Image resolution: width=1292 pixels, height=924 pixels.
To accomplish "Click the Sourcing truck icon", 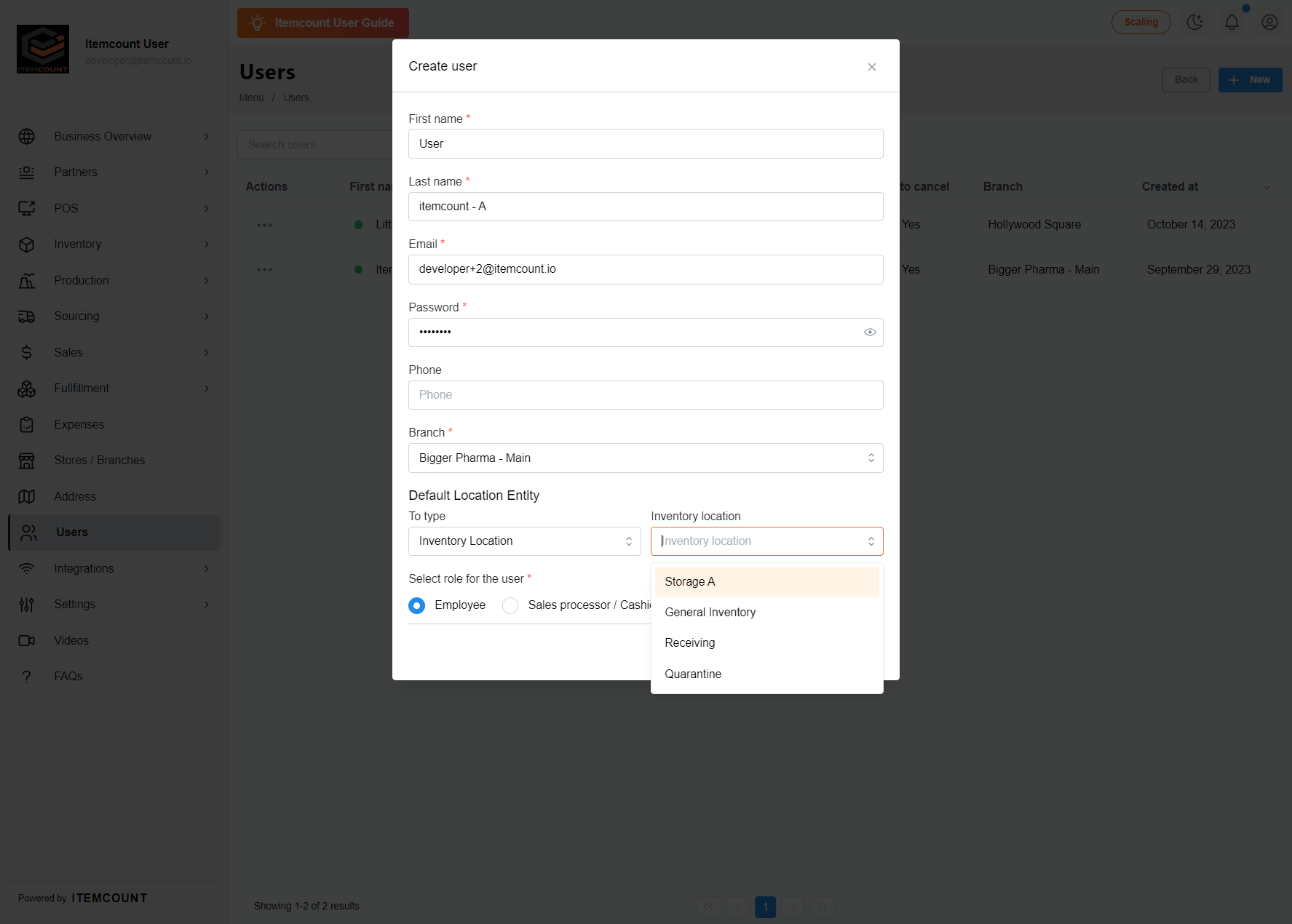I will 27,316.
